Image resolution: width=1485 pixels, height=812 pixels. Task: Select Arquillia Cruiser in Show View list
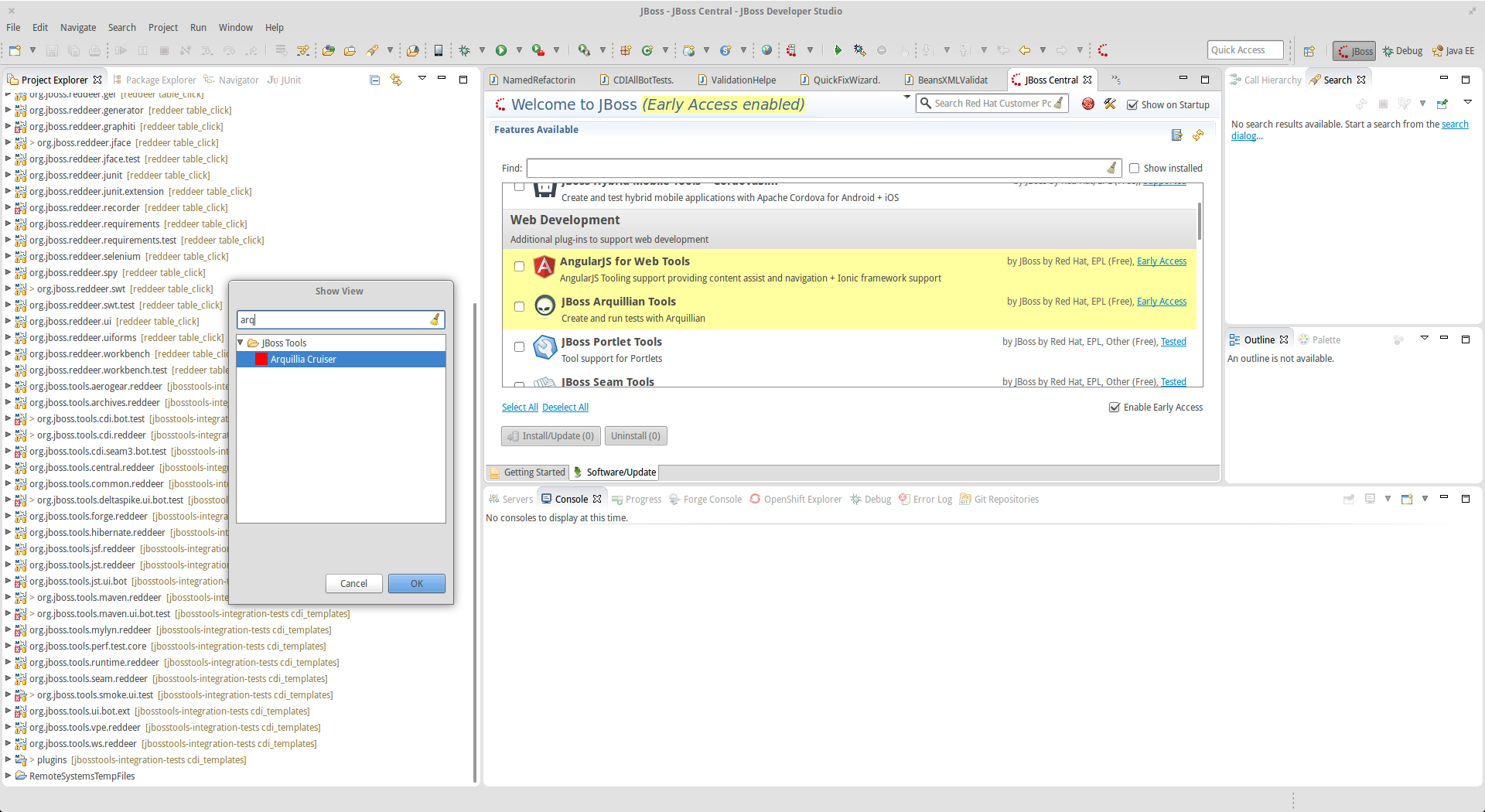[341, 359]
